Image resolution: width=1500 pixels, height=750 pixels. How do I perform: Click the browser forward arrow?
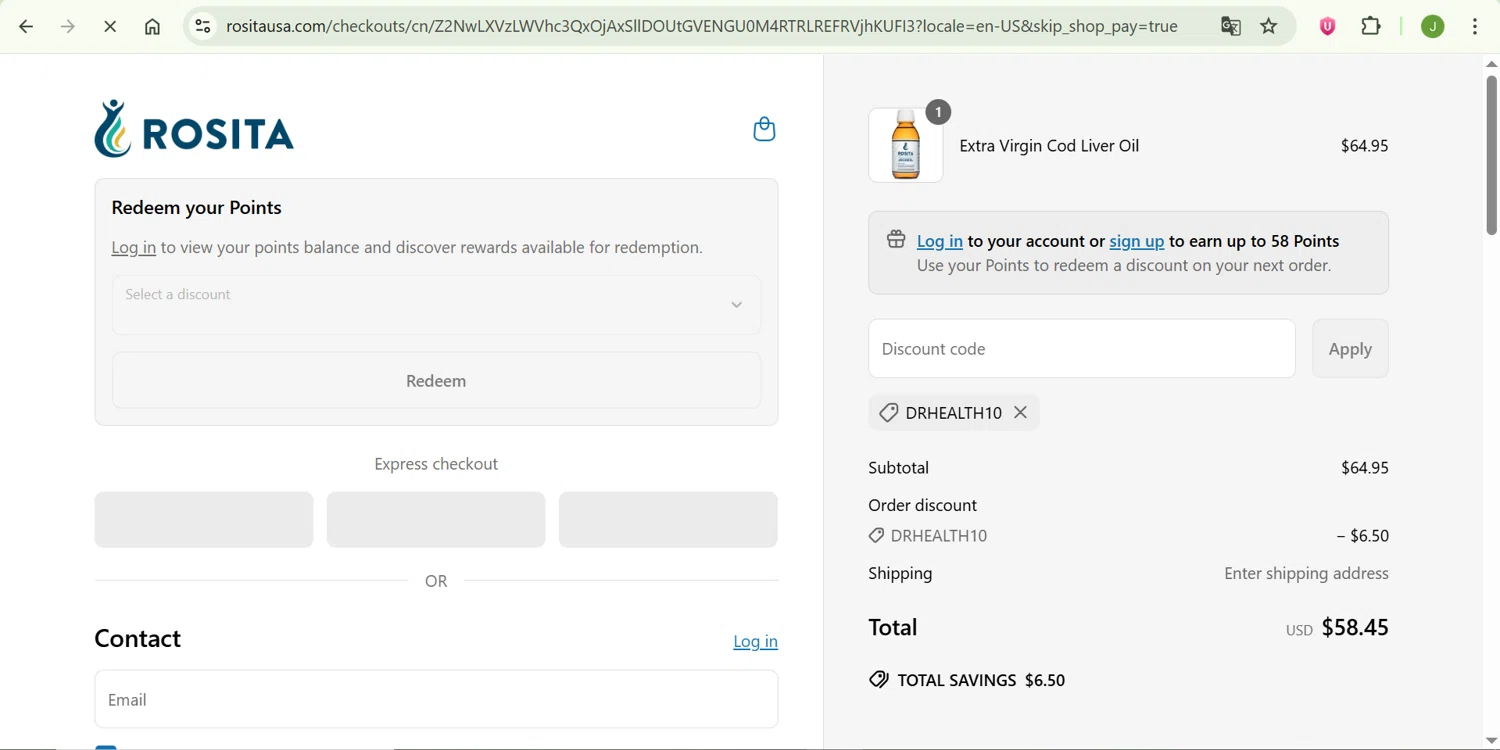68,26
